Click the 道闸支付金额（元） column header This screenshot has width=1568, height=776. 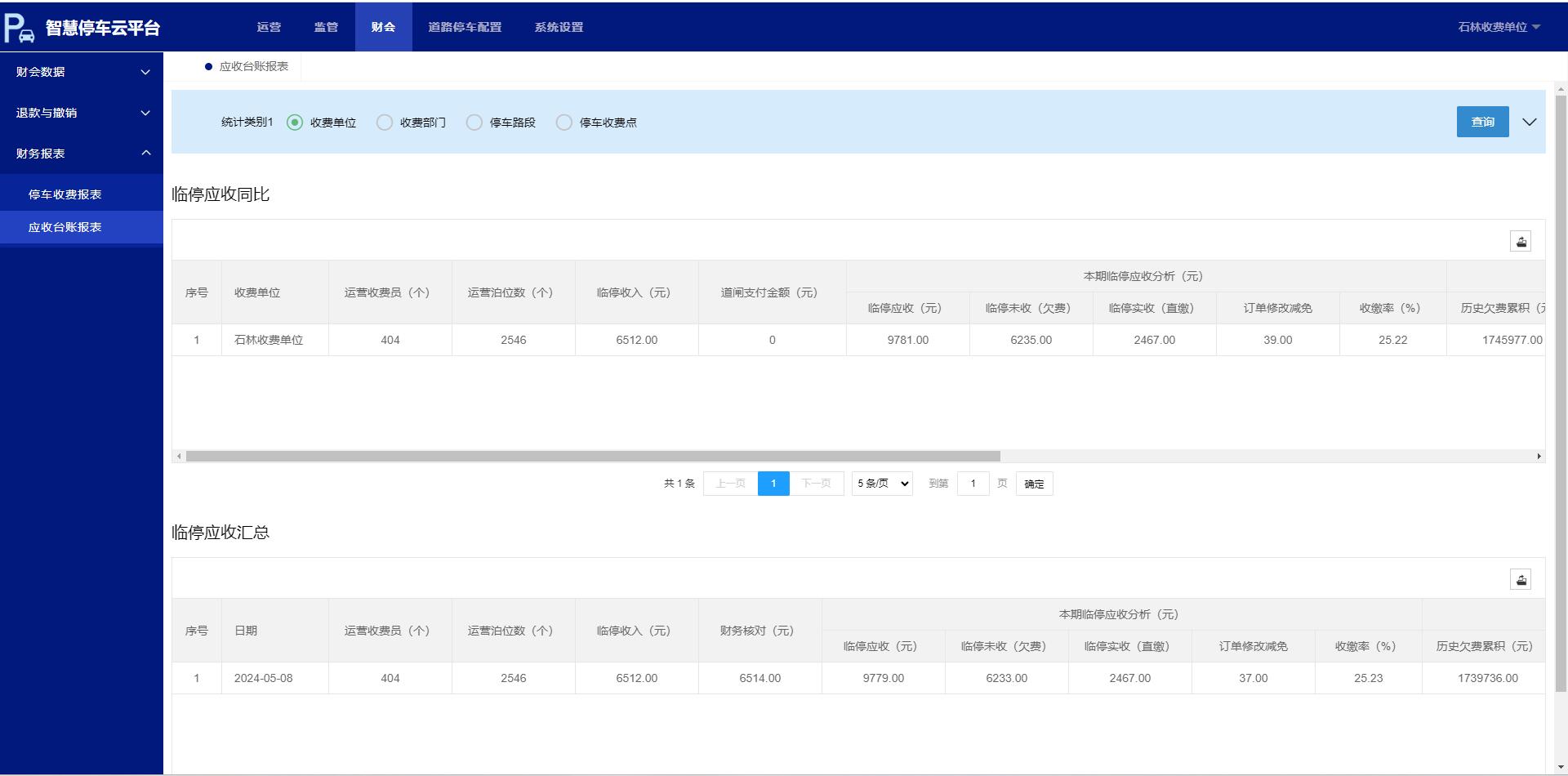[772, 292]
